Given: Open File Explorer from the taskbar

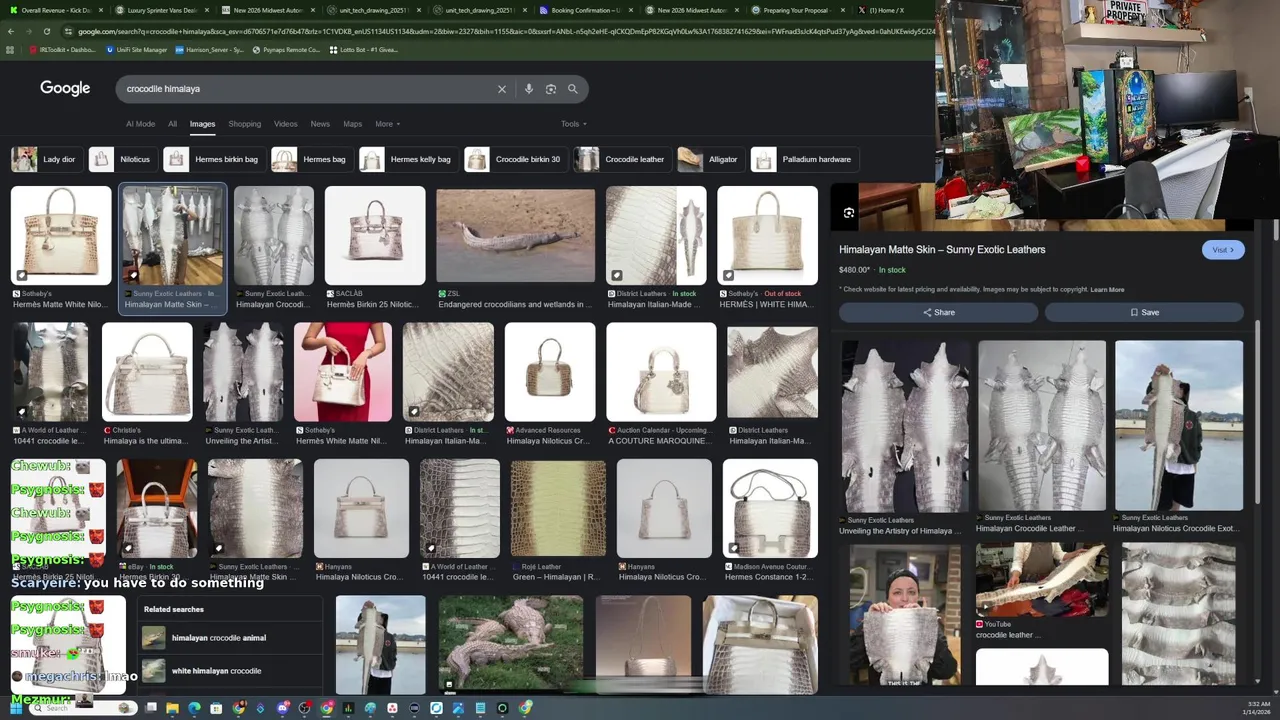Looking at the screenshot, I should pos(172,708).
